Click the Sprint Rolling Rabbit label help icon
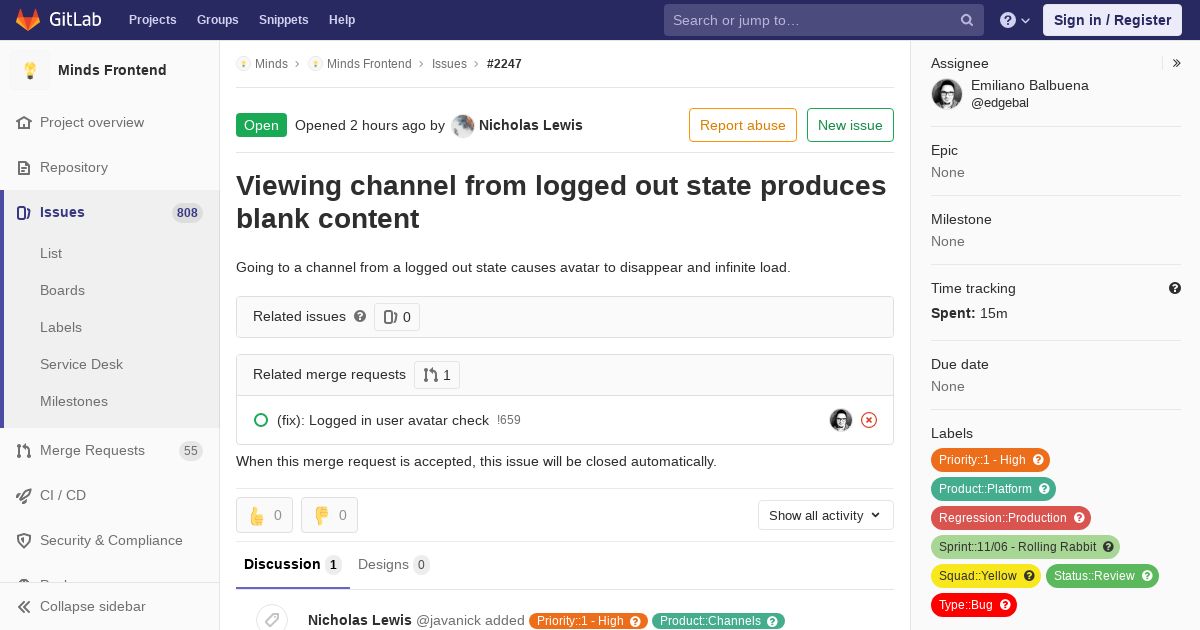This screenshot has height=630, width=1200. (x=1108, y=547)
